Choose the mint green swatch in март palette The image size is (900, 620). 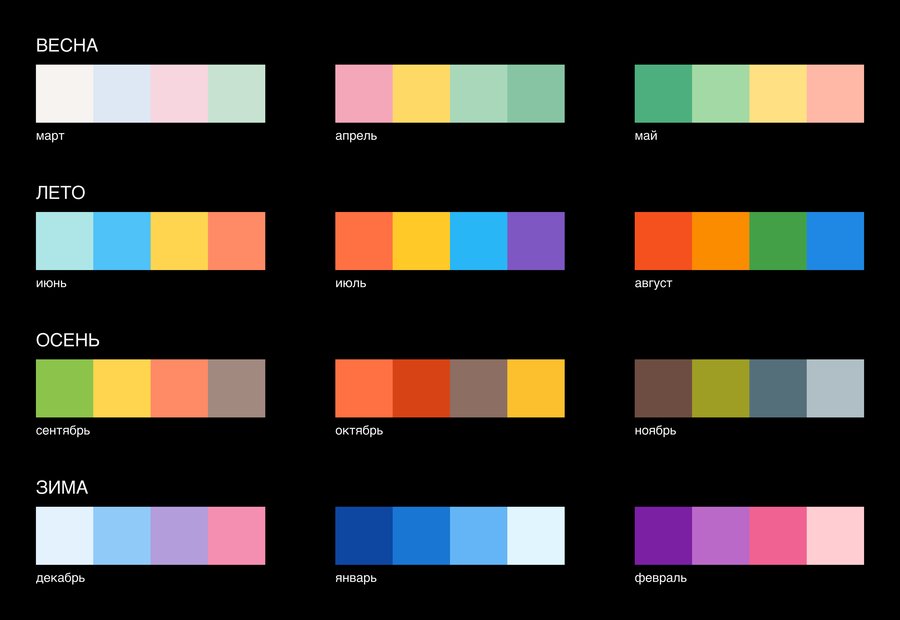[x=237, y=94]
